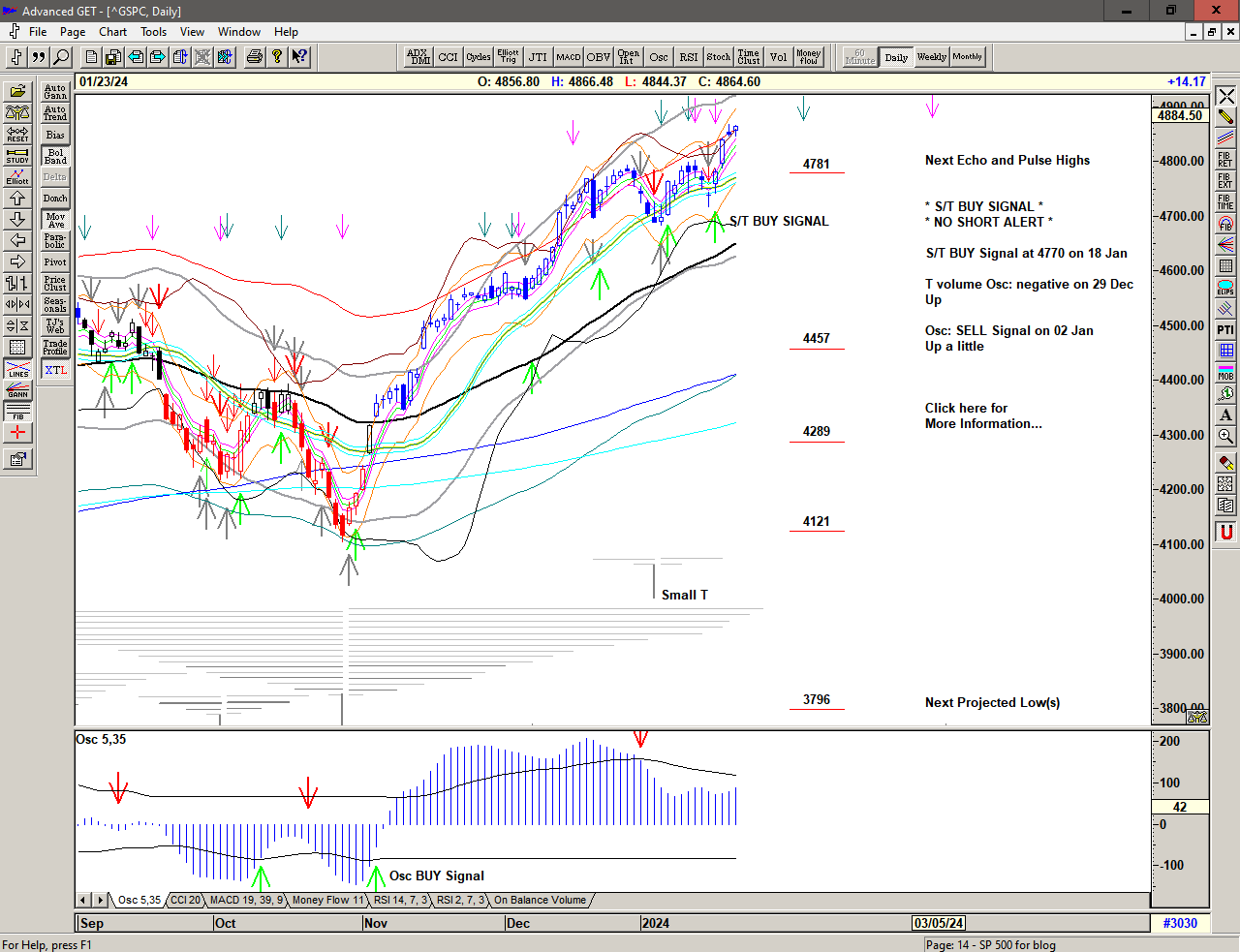The height and width of the screenshot is (952, 1240).
Task: Toggle the XTL indicator button
Action: click(x=55, y=370)
